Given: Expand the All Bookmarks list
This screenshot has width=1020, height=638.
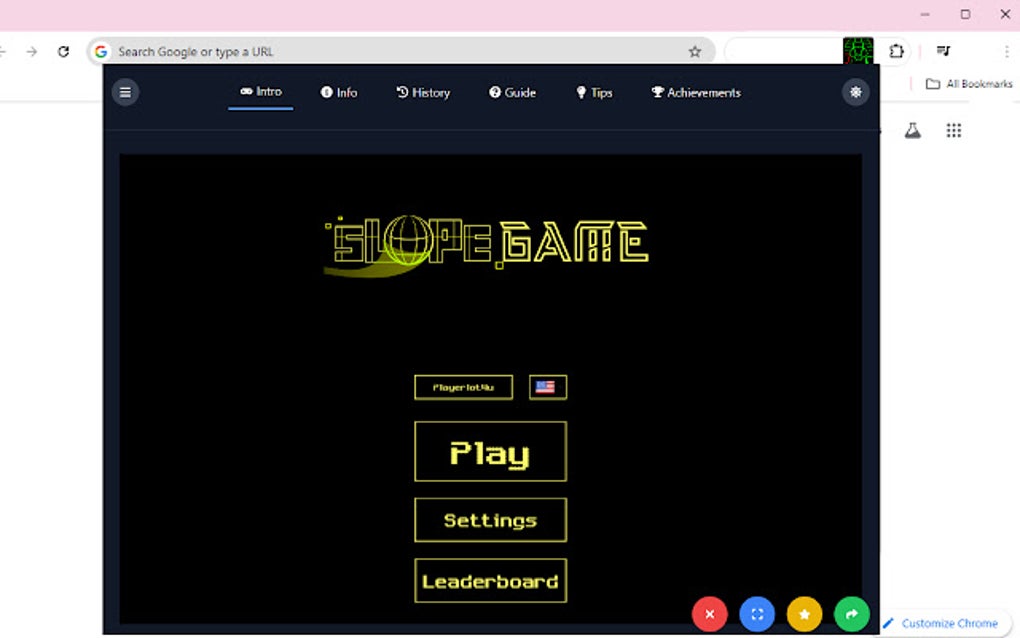Looking at the screenshot, I should (965, 84).
